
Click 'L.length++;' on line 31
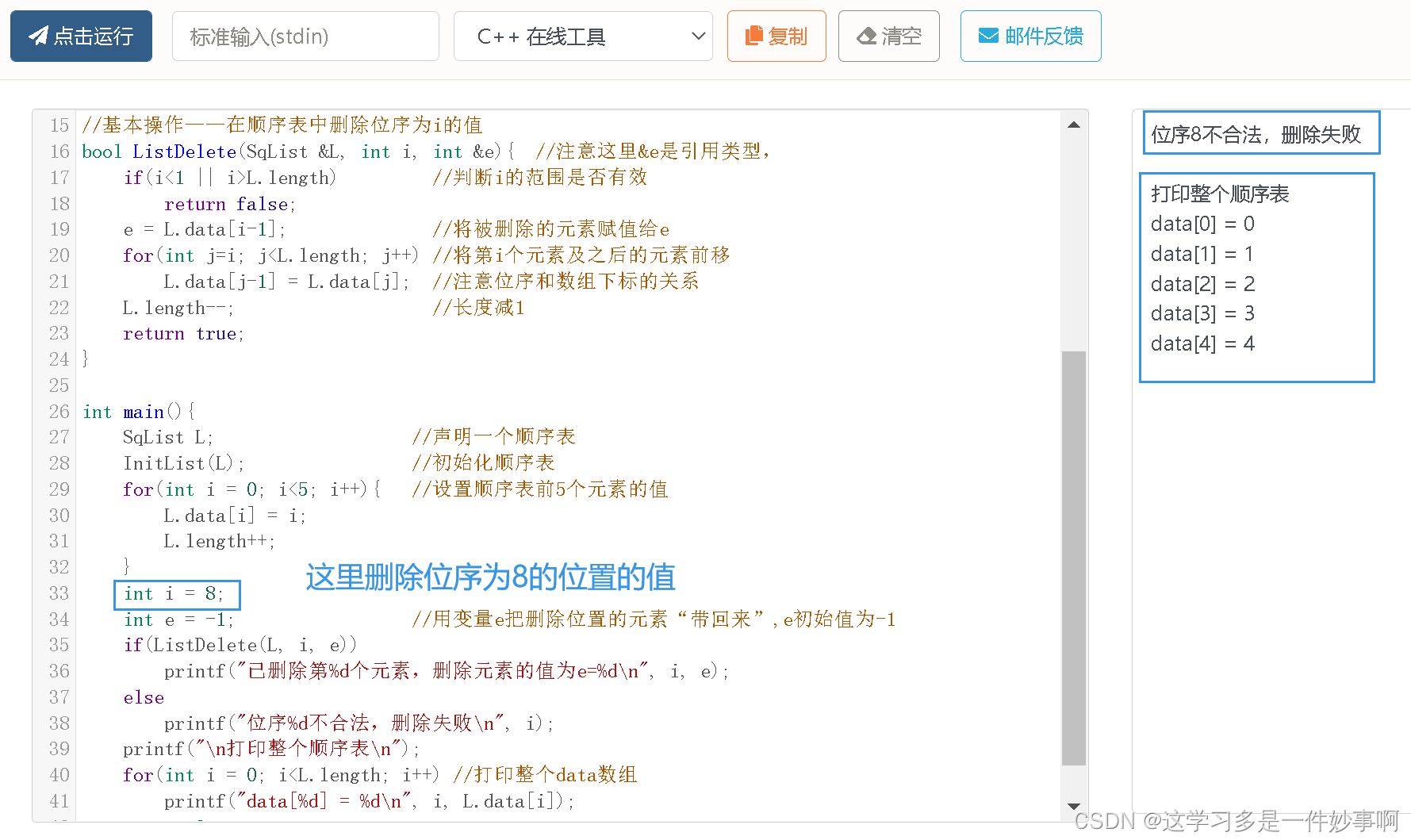point(220,541)
